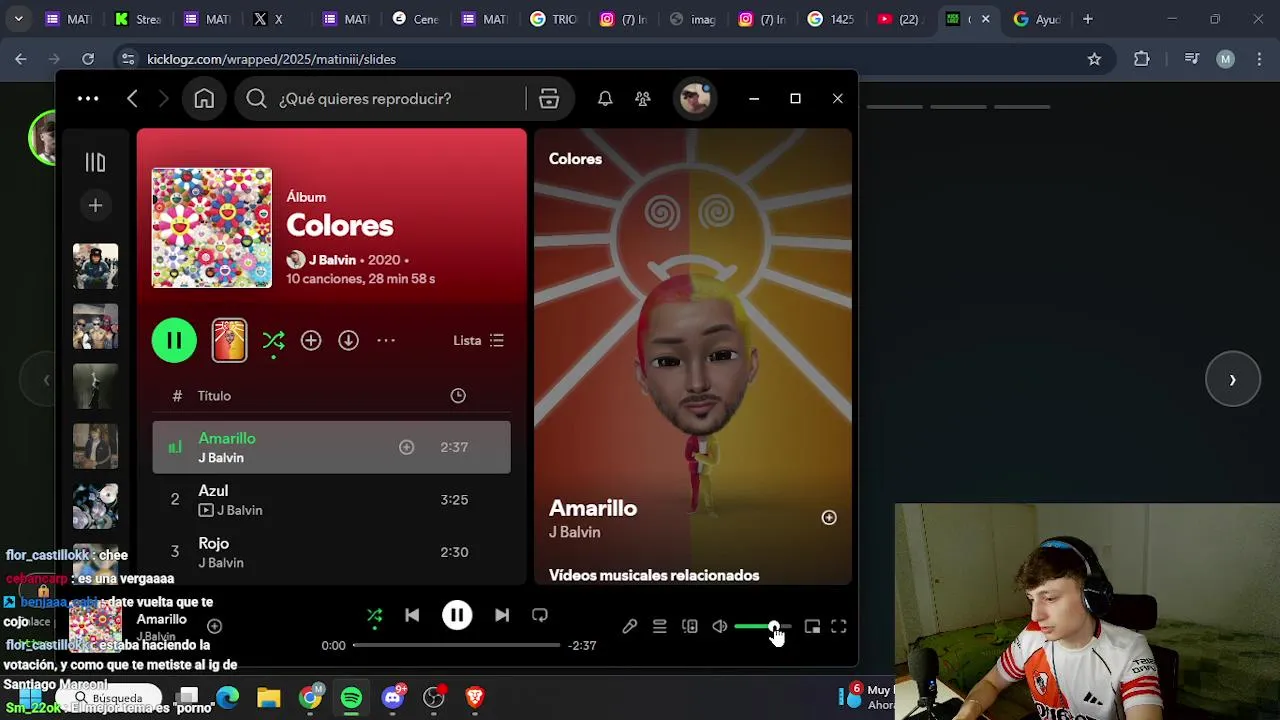The width and height of the screenshot is (1280, 720).
Task: Download the Colores album
Action: (348, 340)
